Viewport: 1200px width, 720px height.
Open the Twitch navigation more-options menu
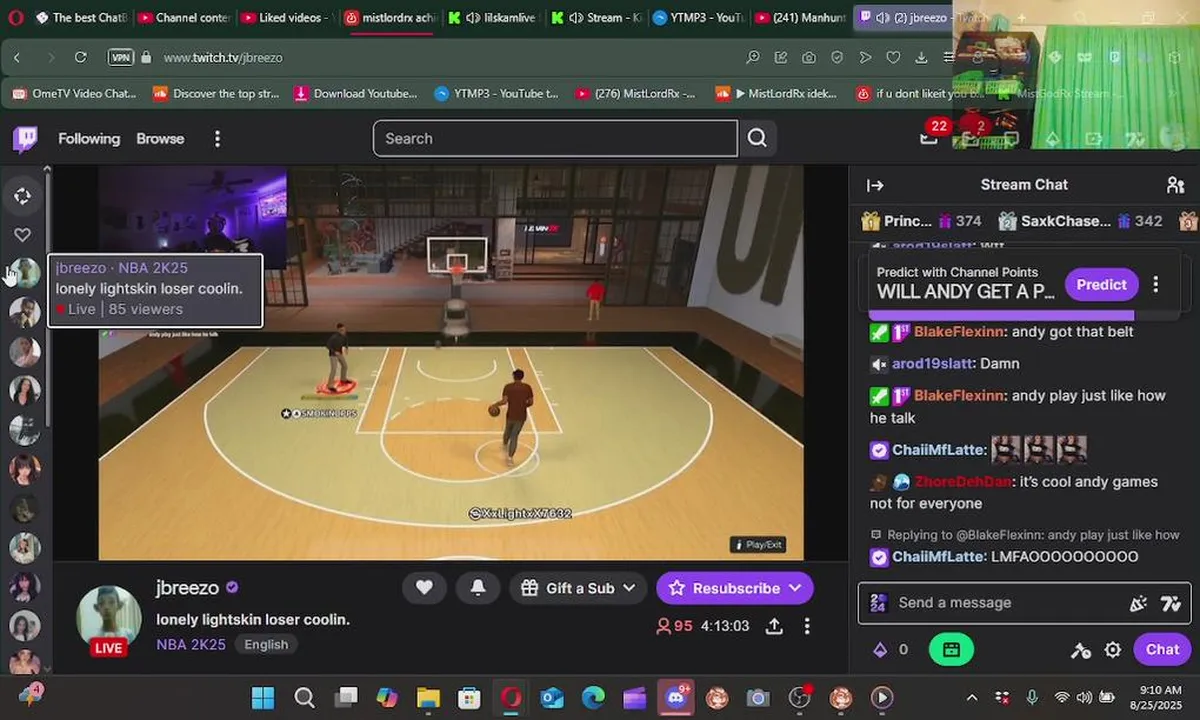[217, 139]
